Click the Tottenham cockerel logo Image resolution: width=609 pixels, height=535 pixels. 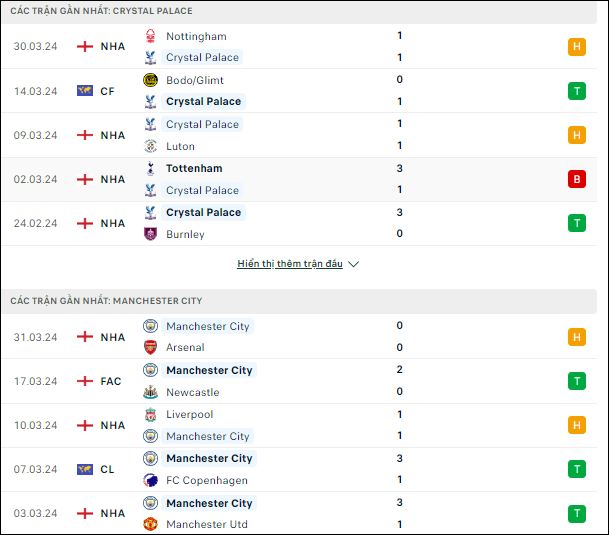(150, 168)
